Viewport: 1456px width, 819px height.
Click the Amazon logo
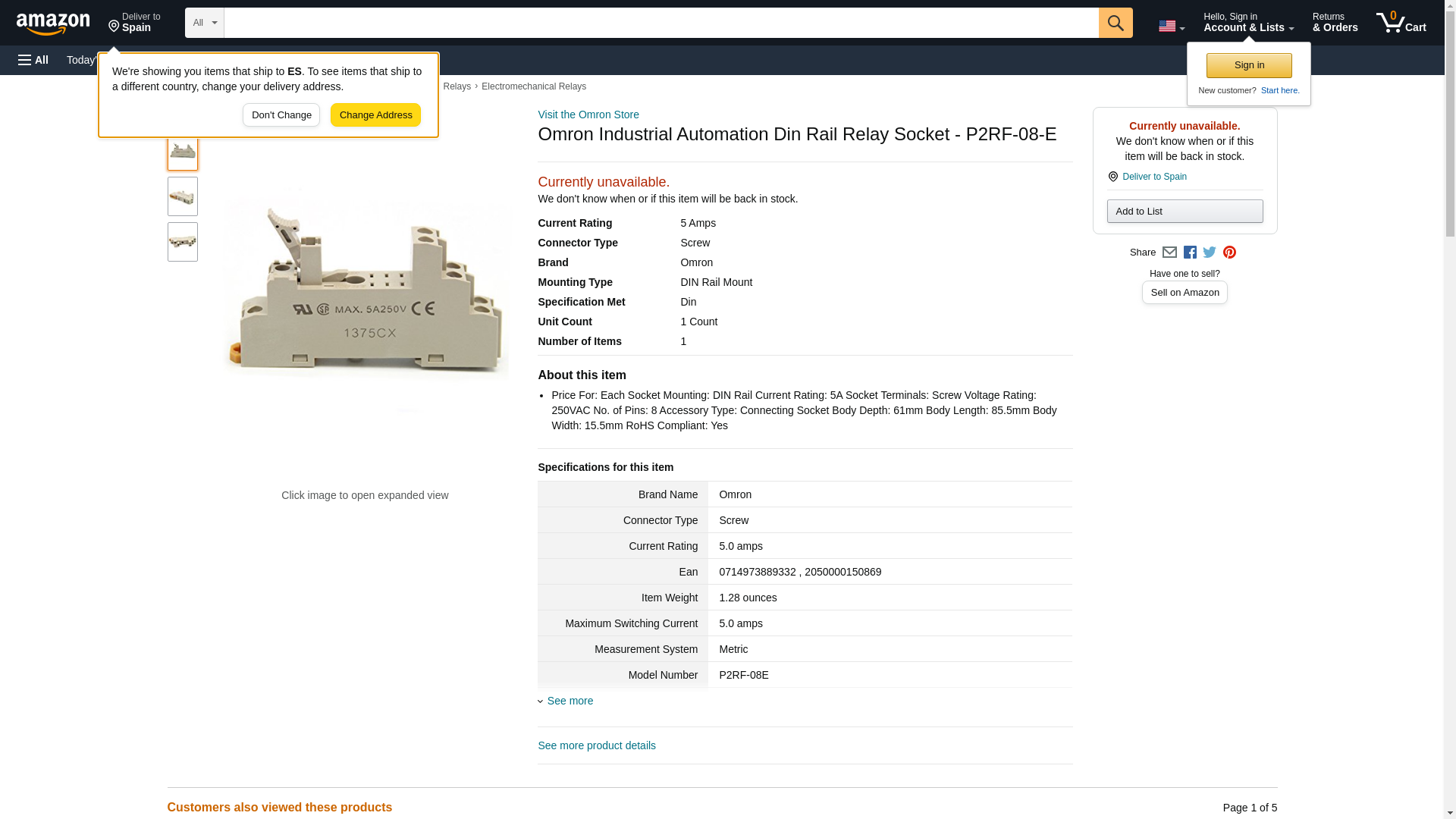(x=53, y=24)
